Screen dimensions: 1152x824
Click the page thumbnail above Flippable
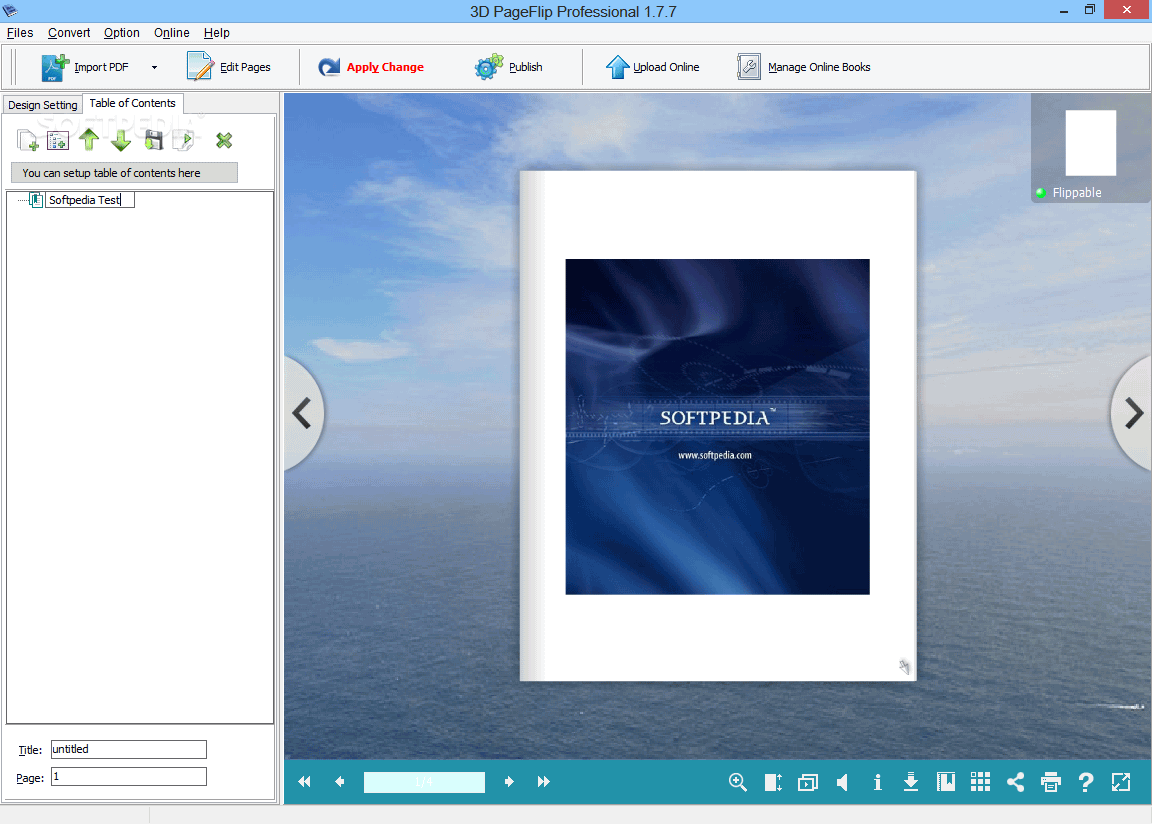[1090, 143]
